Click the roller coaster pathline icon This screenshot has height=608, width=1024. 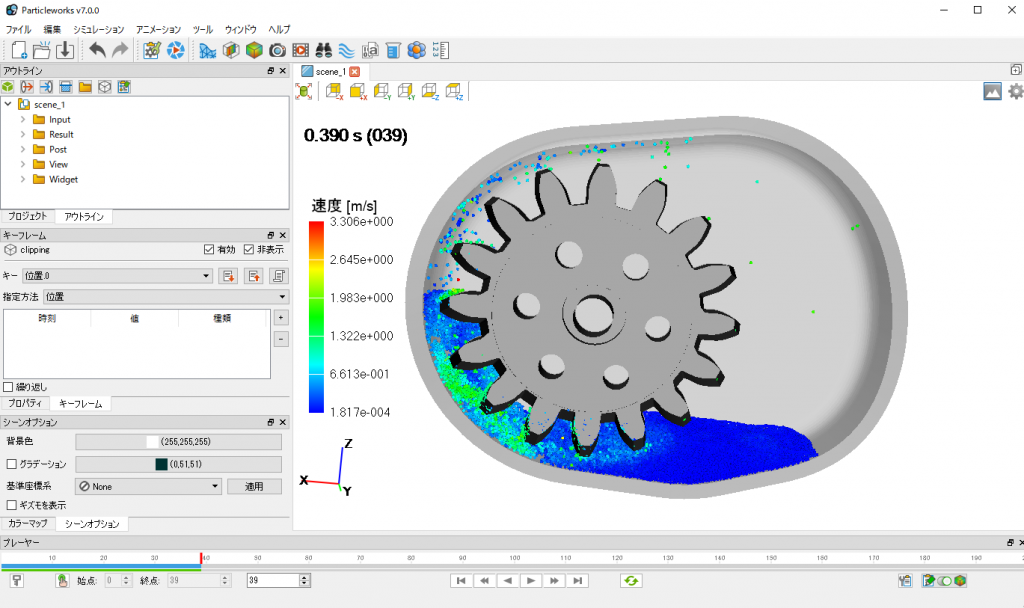coord(208,50)
